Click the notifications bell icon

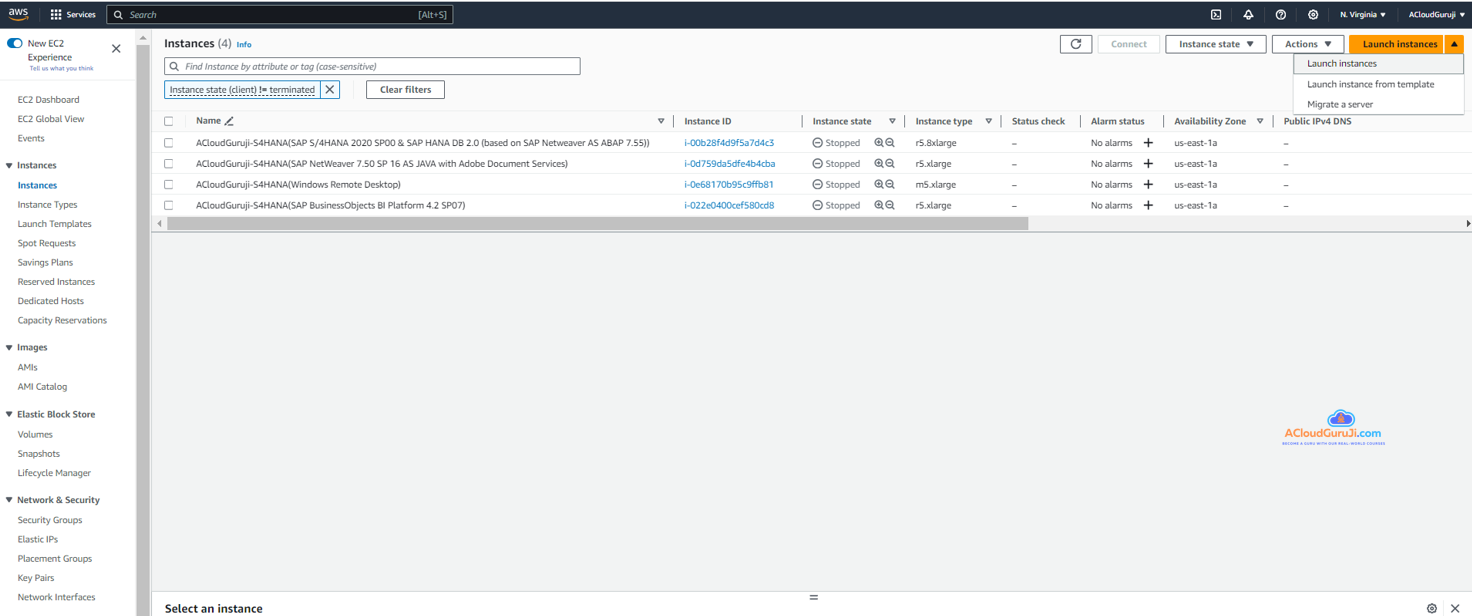coord(1248,15)
